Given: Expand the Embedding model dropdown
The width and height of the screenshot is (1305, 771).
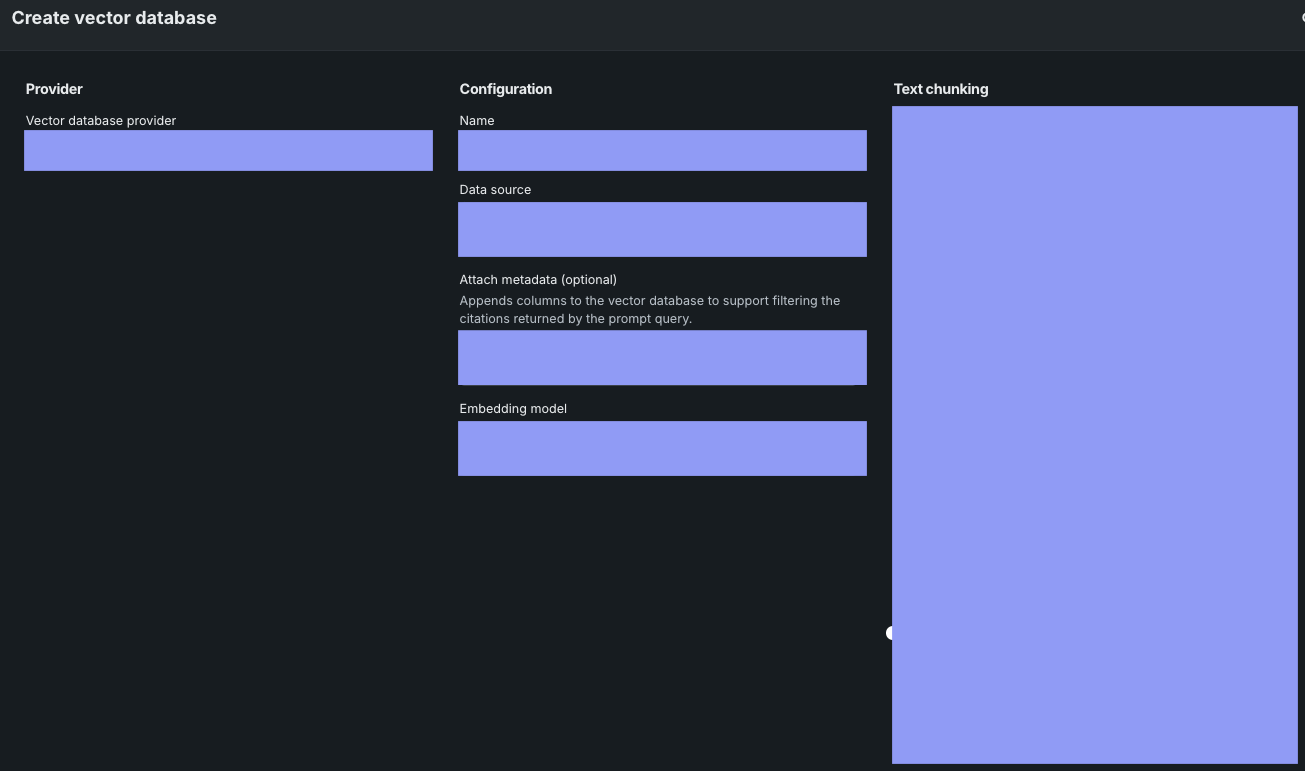Looking at the screenshot, I should 662,448.
